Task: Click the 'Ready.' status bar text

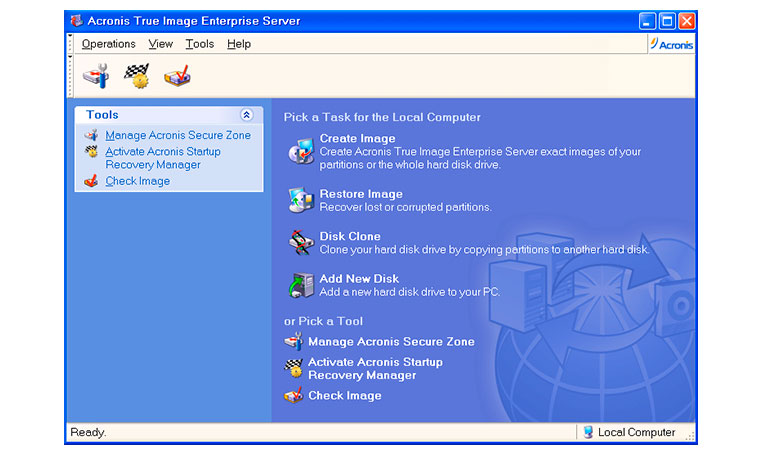Action: click(88, 432)
